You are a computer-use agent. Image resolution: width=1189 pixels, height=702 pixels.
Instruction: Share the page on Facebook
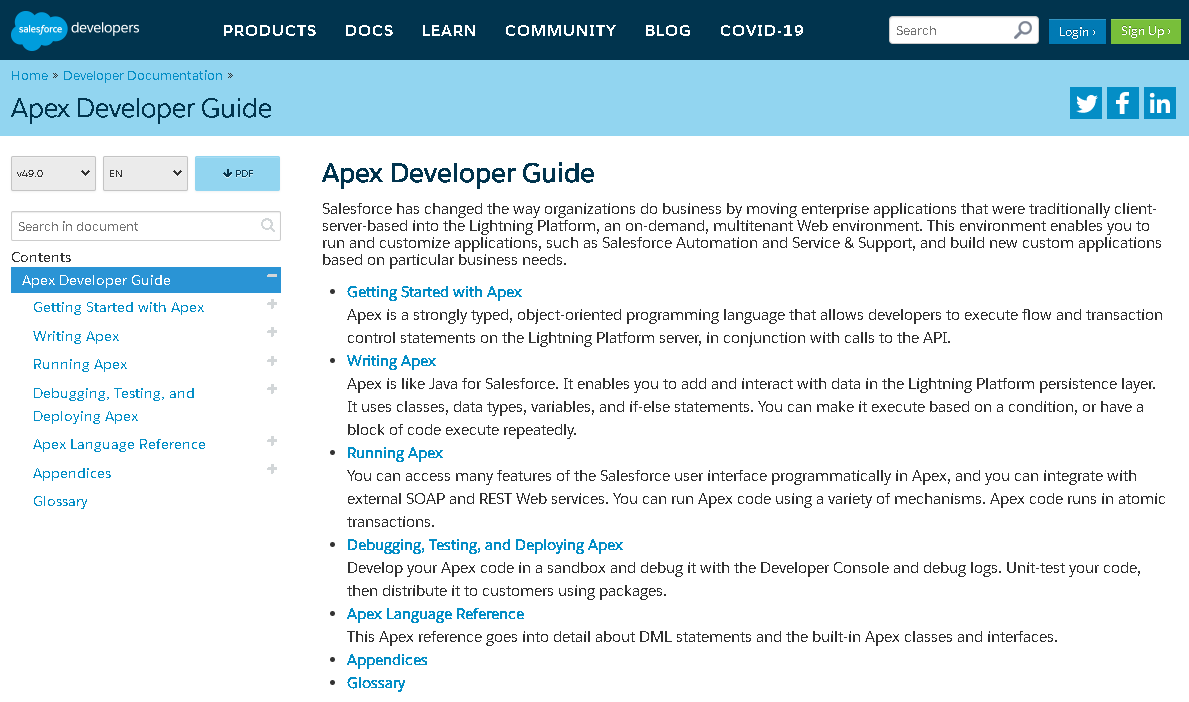coord(1122,102)
